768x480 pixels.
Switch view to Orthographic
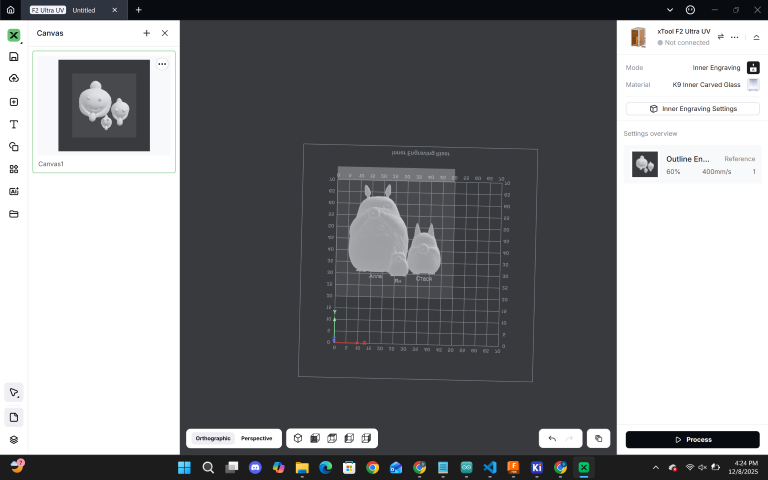[212, 438]
